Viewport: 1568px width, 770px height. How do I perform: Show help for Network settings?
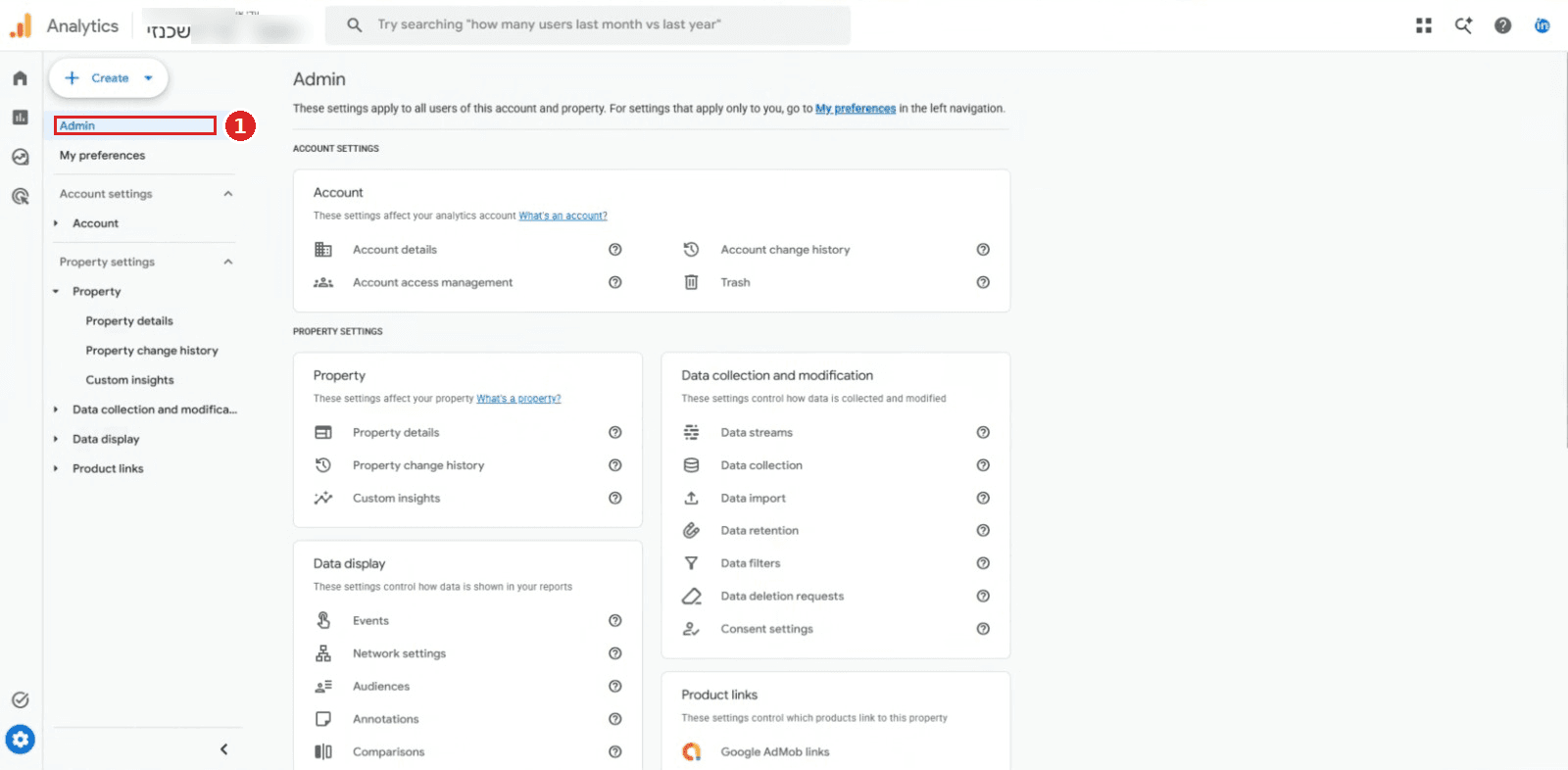tap(615, 653)
